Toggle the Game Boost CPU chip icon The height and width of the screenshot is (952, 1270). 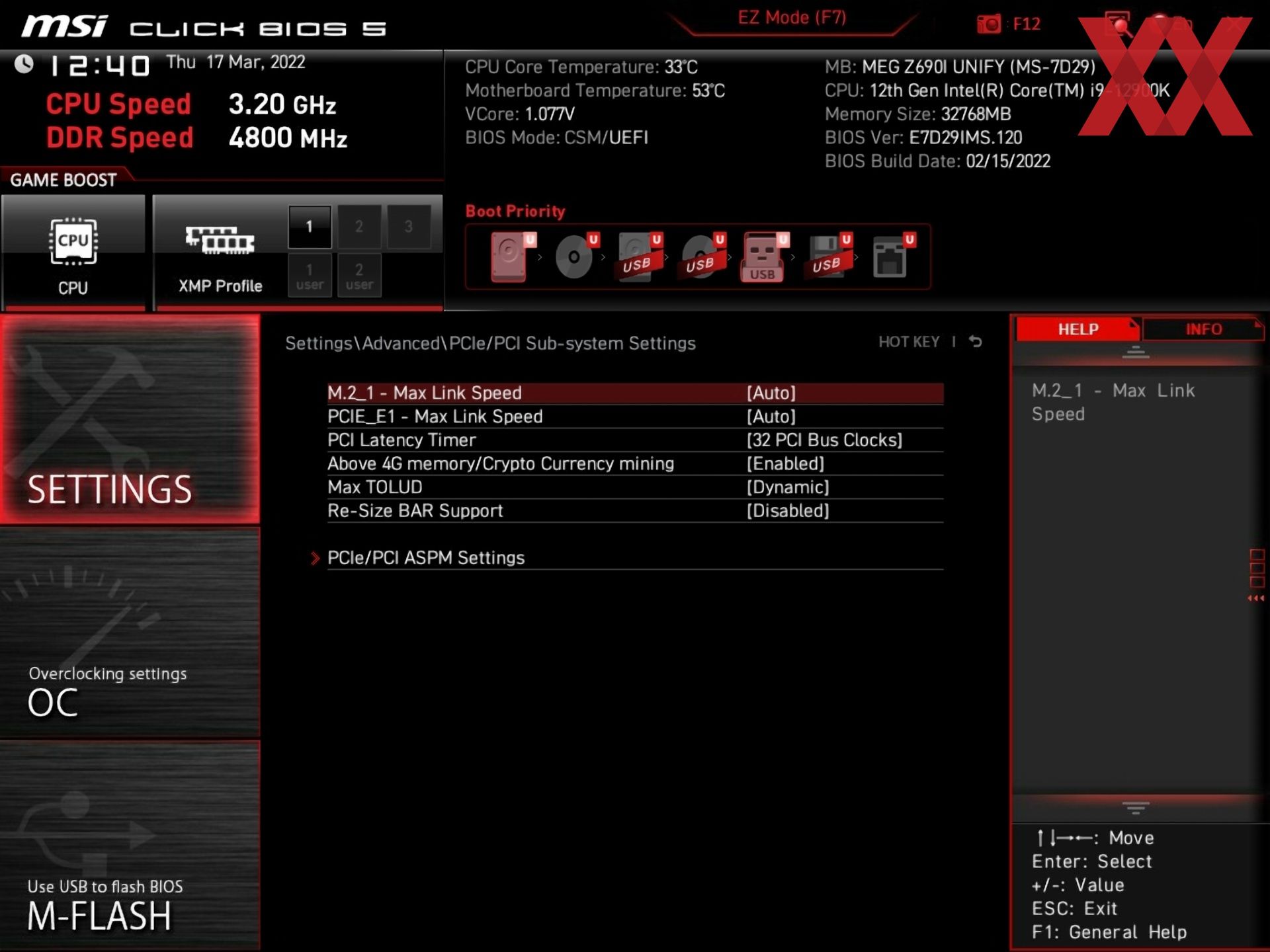point(73,242)
